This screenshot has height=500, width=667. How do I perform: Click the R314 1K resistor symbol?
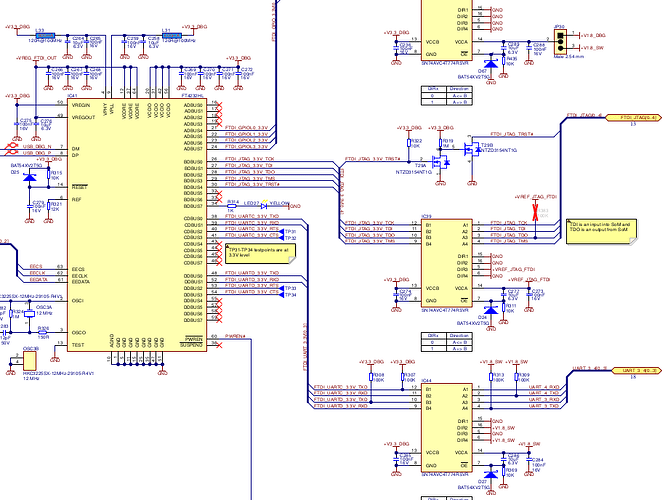tap(231, 206)
